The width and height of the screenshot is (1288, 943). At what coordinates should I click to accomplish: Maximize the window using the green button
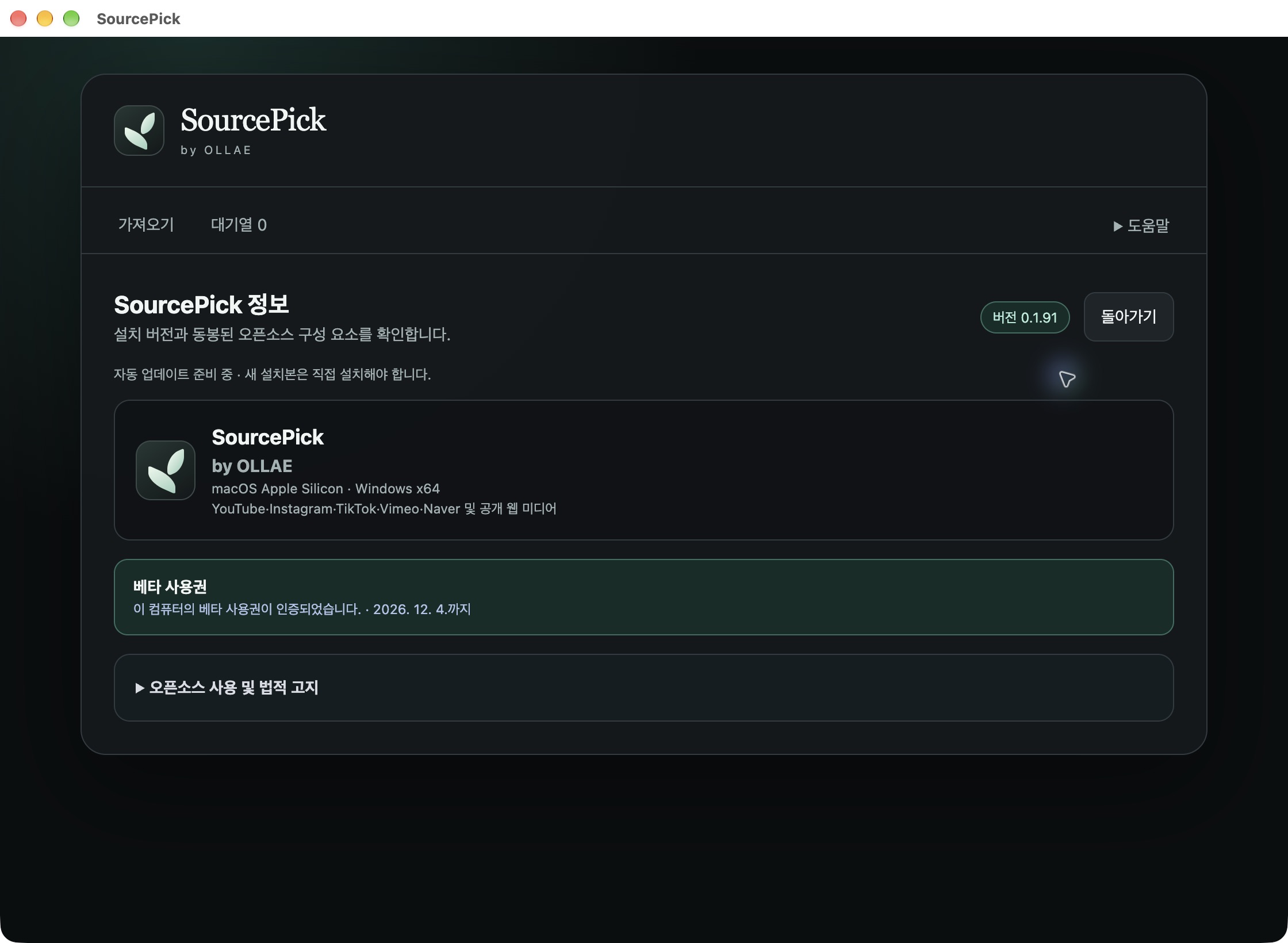point(71,18)
